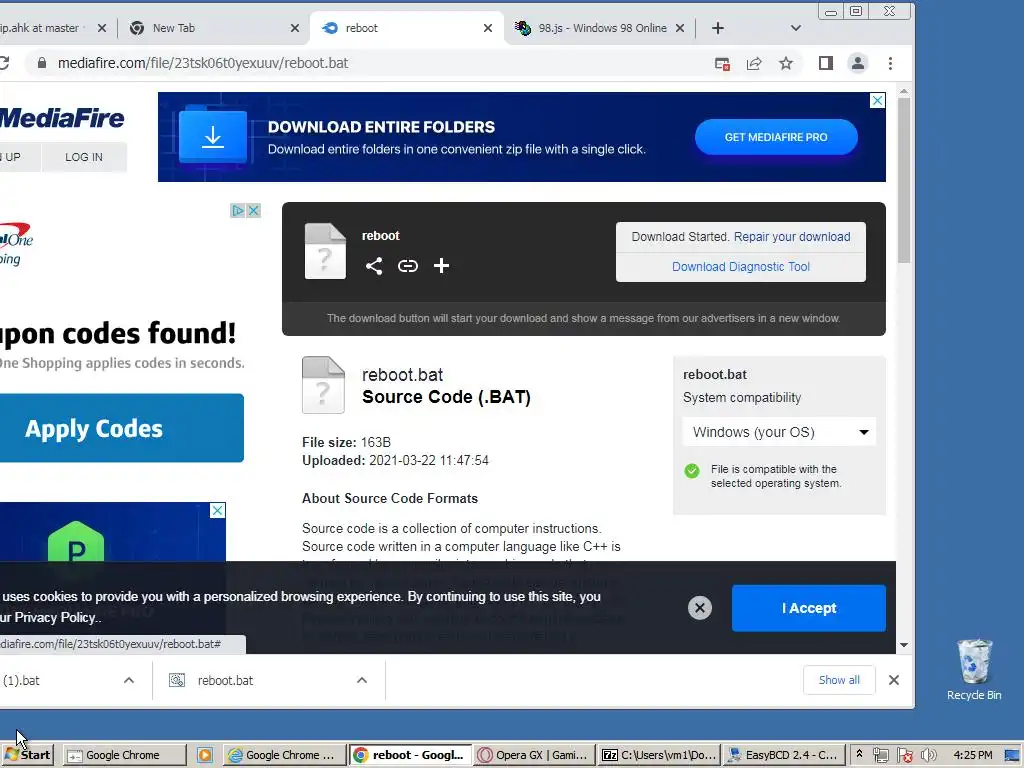This screenshot has width=1024, height=768.
Task: Open EasyBCD 2.4 taskbar item
Action: coord(785,755)
